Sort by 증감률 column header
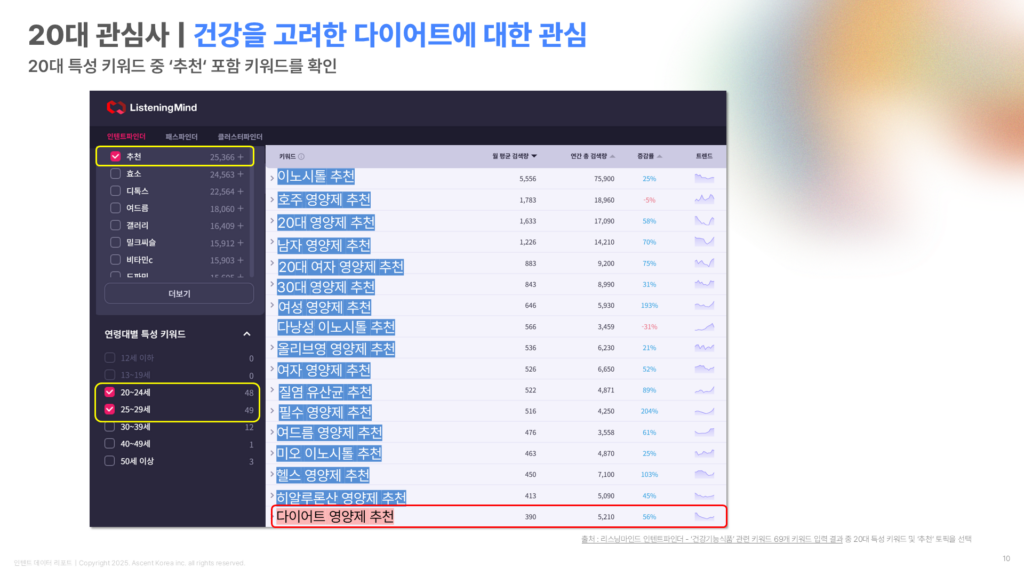This screenshot has width=1024, height=576. point(649,157)
